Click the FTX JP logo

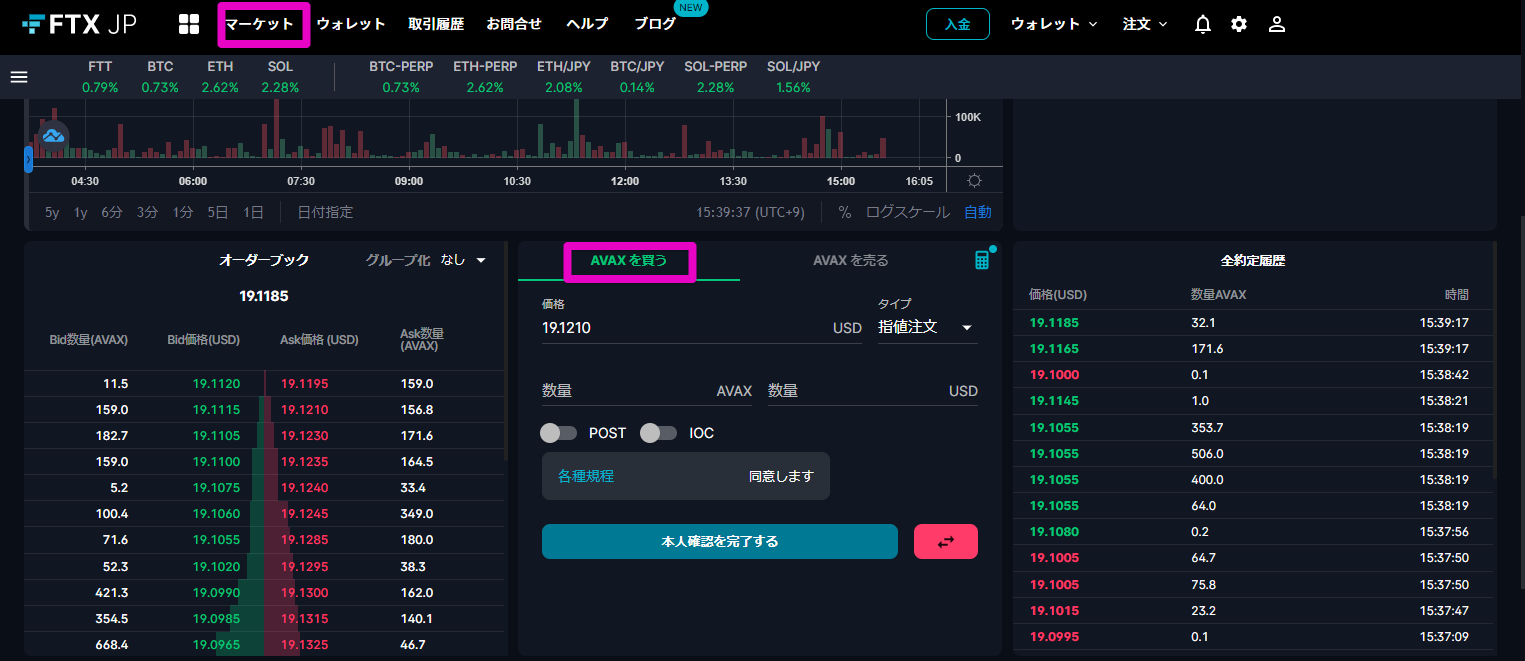click(x=79, y=23)
